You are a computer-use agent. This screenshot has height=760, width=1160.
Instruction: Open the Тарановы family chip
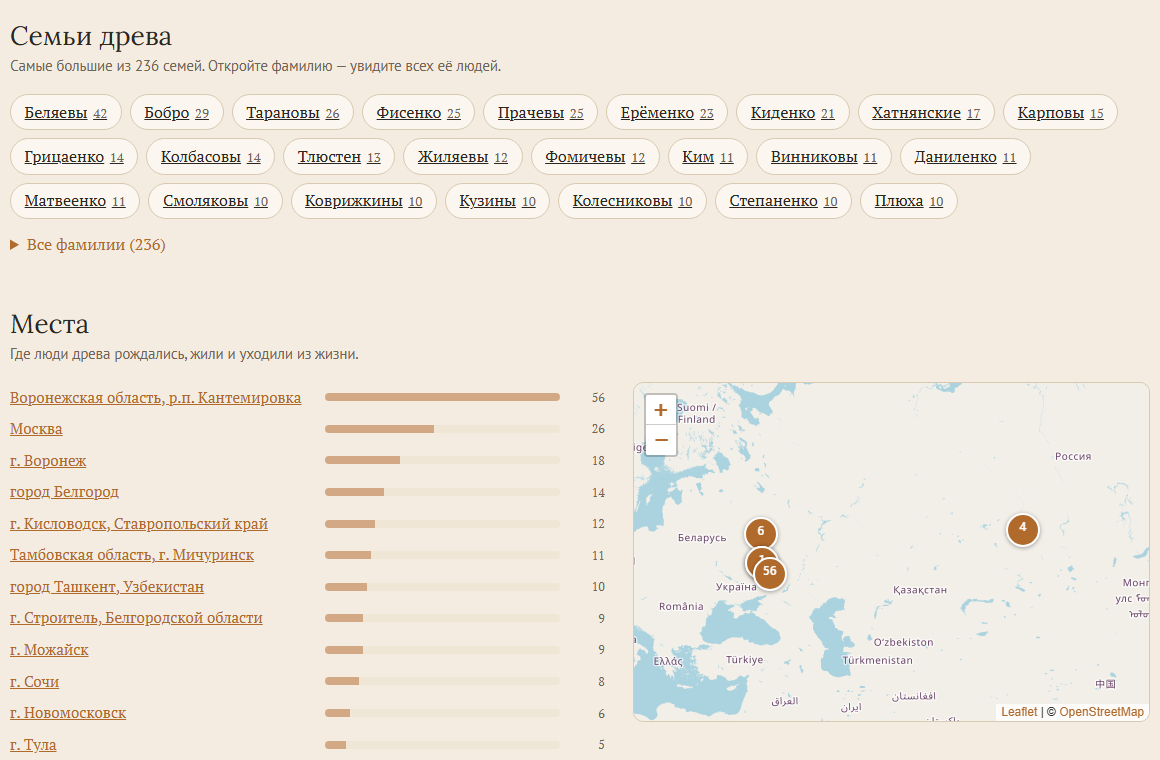point(293,112)
